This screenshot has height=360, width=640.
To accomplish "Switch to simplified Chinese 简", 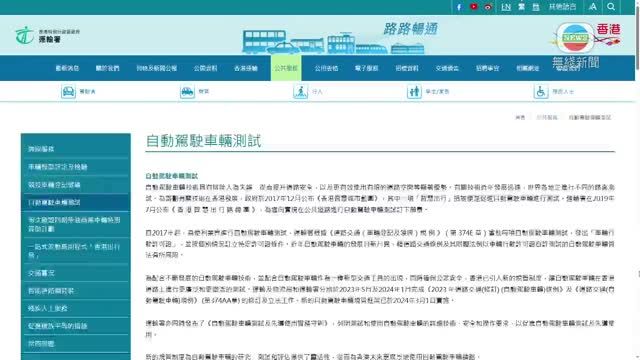I will pos(536,7).
